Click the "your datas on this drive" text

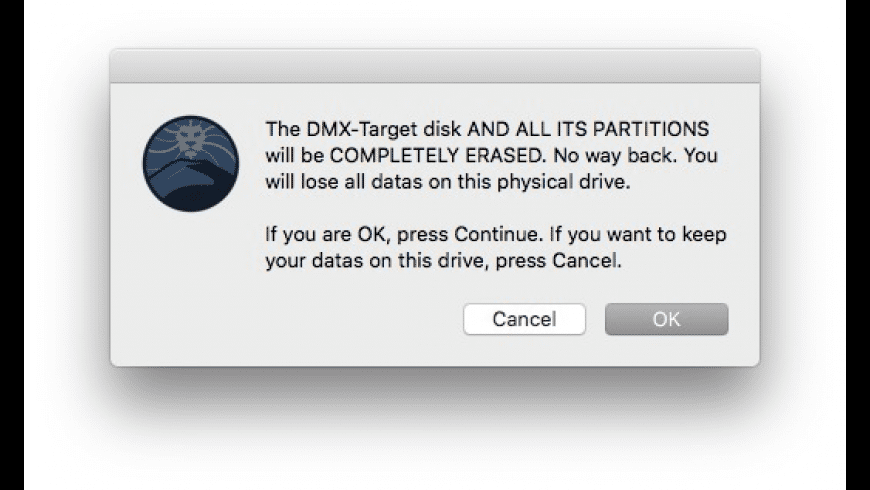pos(356,262)
